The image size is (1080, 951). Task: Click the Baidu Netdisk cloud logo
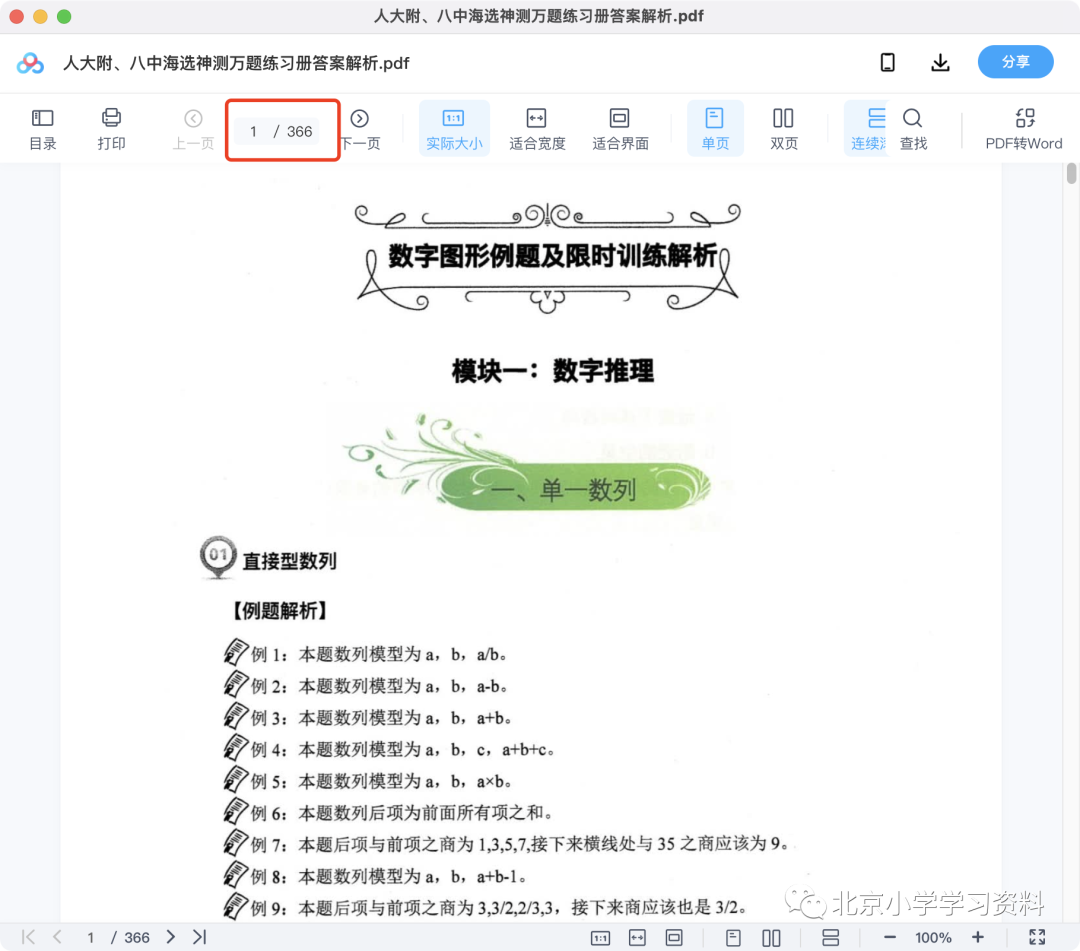[x=30, y=63]
